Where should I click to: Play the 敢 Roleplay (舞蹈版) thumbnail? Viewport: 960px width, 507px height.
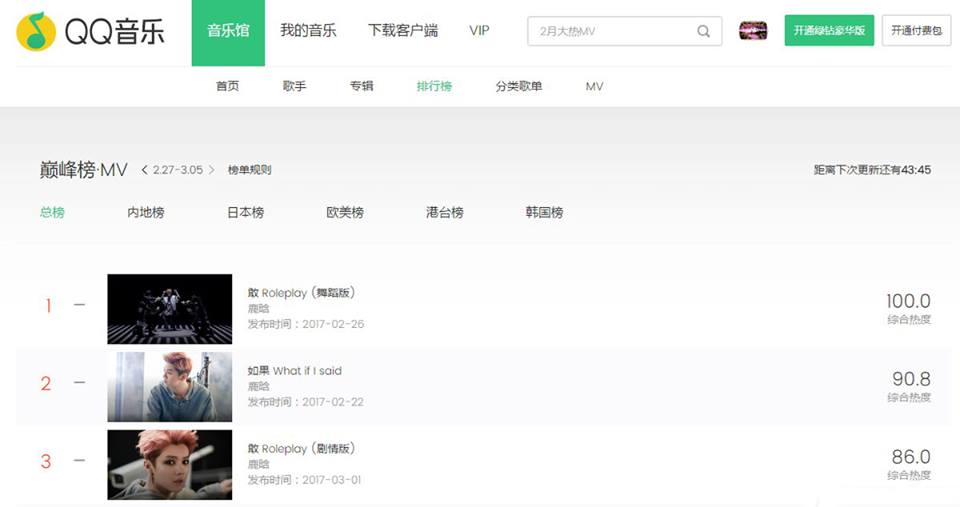point(170,309)
